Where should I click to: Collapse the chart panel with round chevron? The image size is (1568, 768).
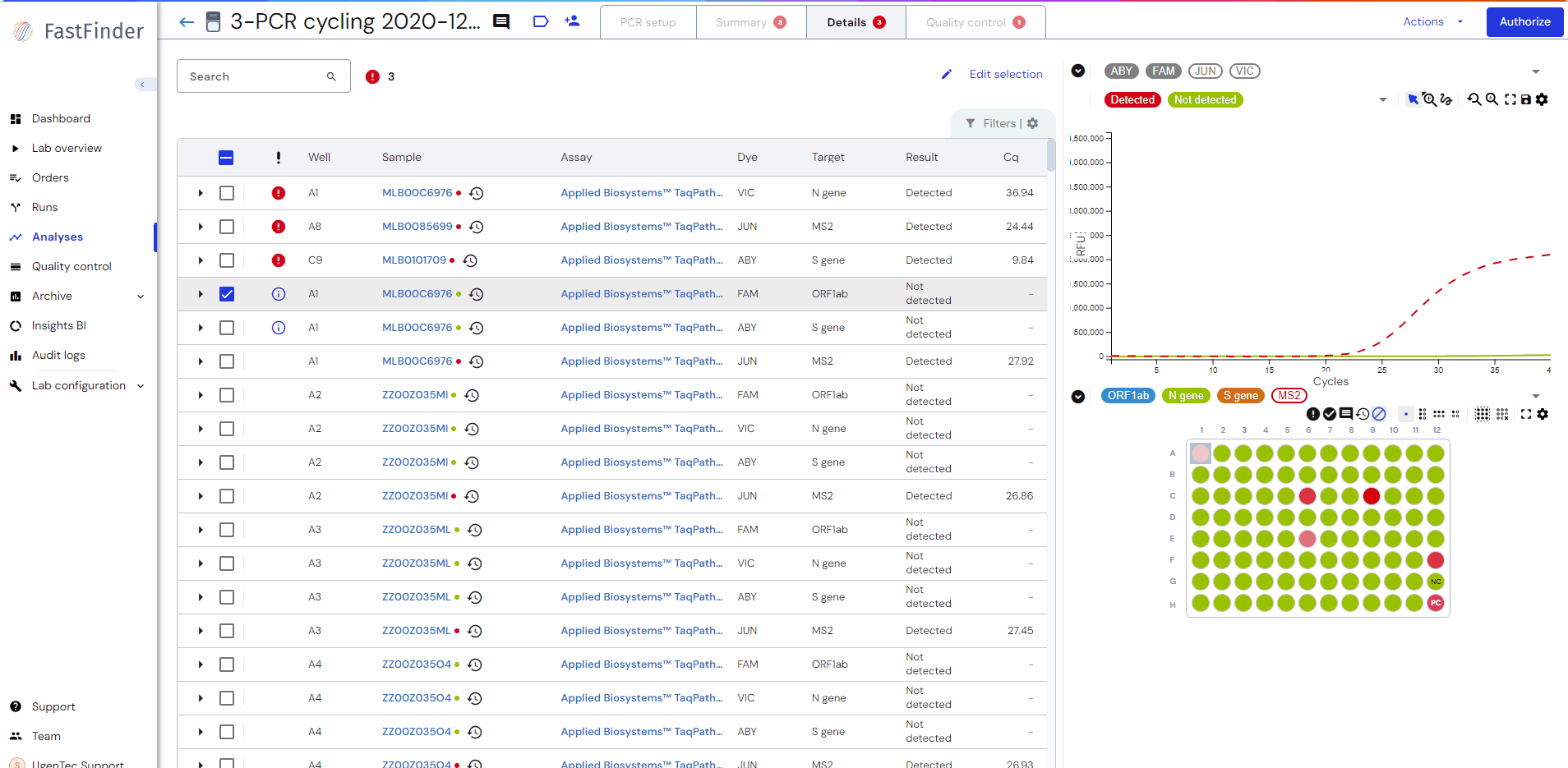coord(1078,71)
